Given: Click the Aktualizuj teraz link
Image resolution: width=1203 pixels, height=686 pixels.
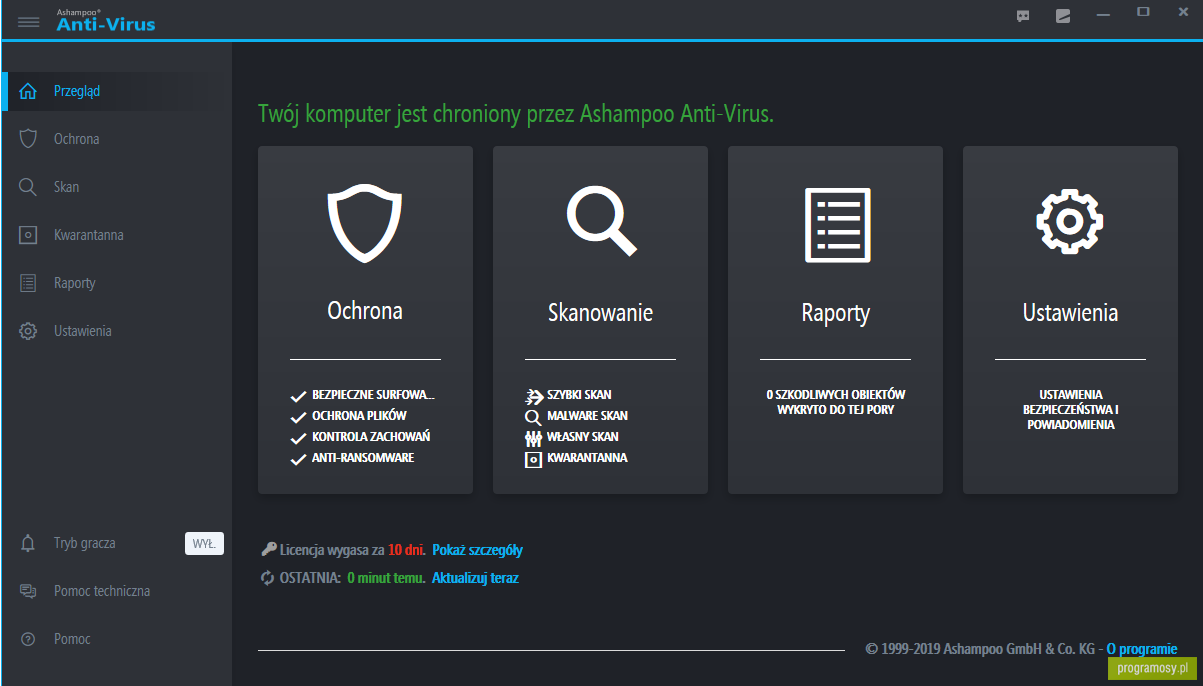Looking at the screenshot, I should pyautogui.click(x=475, y=578).
